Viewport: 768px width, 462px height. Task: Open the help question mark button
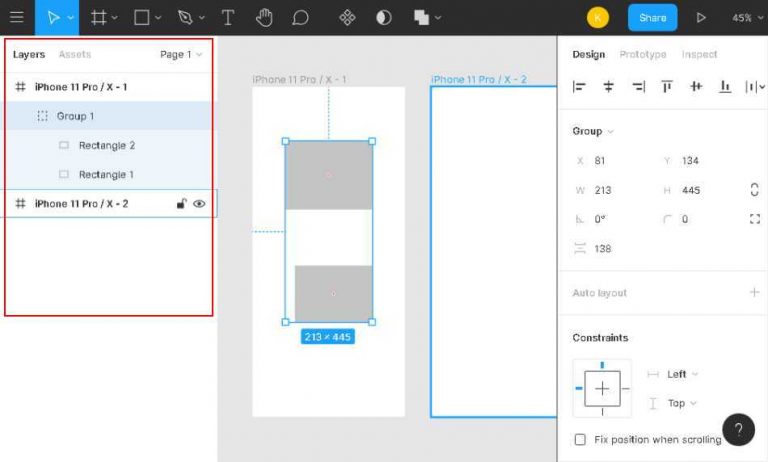click(x=738, y=430)
